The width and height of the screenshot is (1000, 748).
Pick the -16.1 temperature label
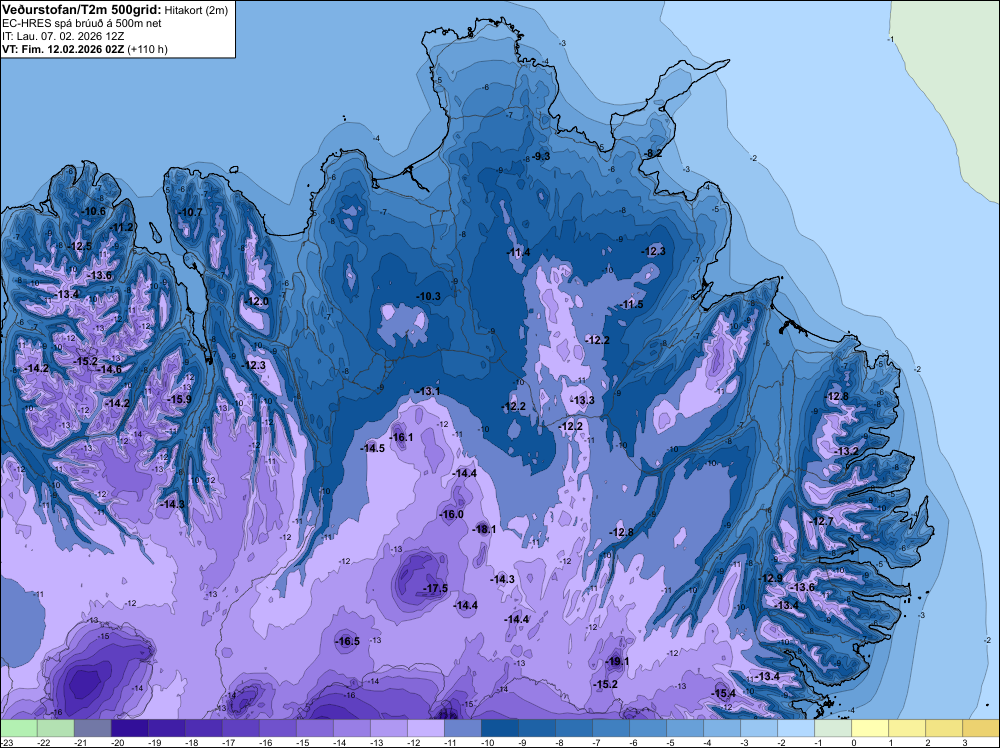pos(401,437)
